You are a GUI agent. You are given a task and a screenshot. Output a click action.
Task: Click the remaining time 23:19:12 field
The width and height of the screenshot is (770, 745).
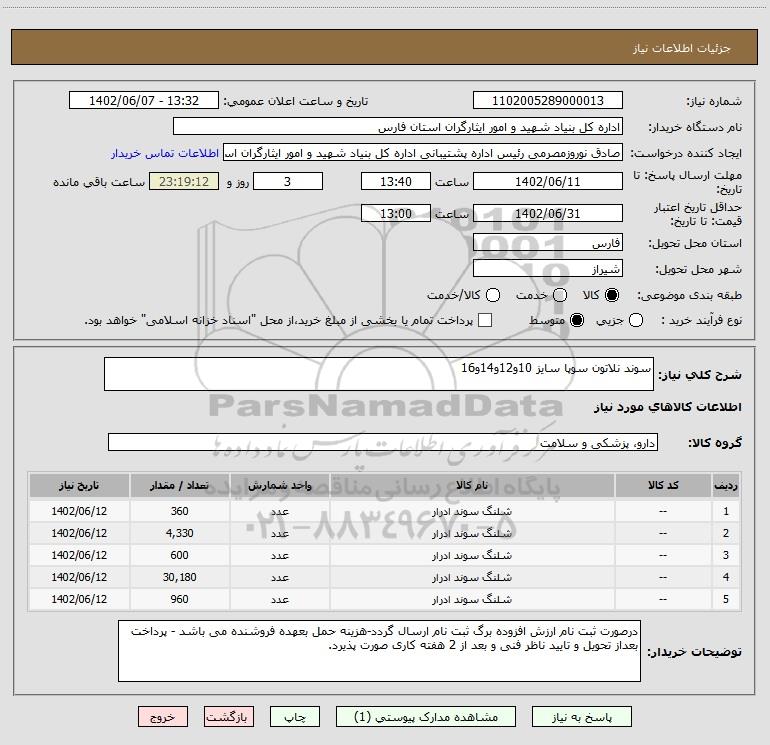[184, 181]
